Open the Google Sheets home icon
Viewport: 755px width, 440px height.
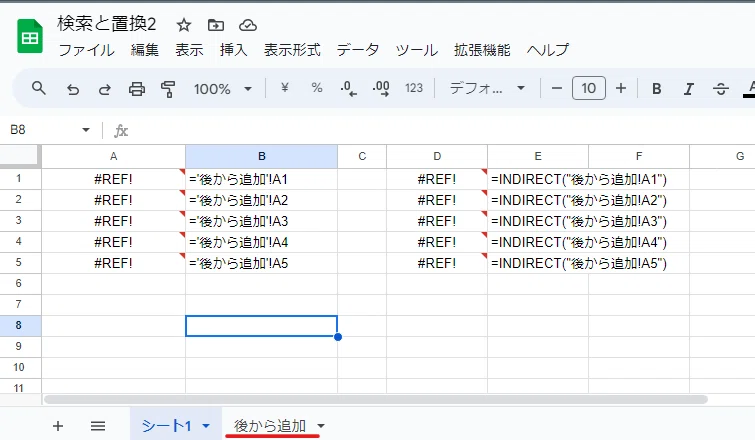[x=30, y=36]
